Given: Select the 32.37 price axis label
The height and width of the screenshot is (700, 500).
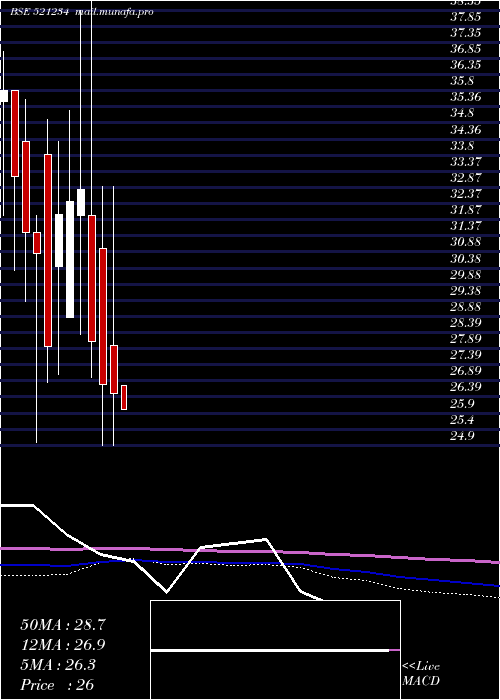Looking at the screenshot, I should coord(466,194).
